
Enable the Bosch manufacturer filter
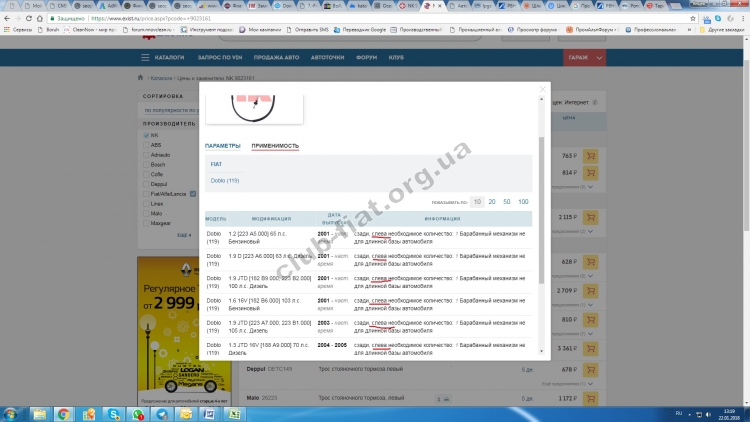pyautogui.click(x=146, y=164)
